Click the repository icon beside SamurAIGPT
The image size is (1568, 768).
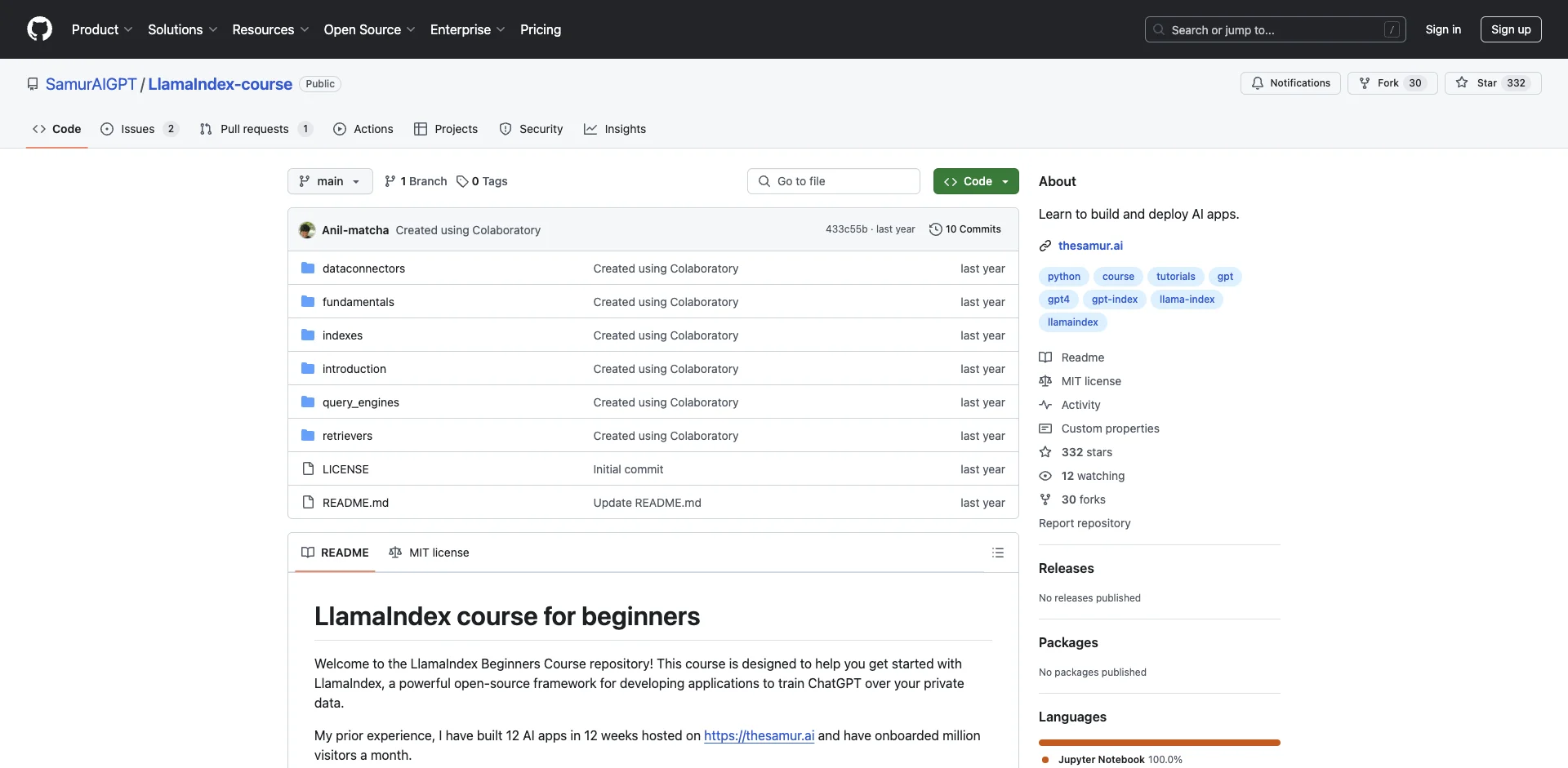click(x=33, y=84)
